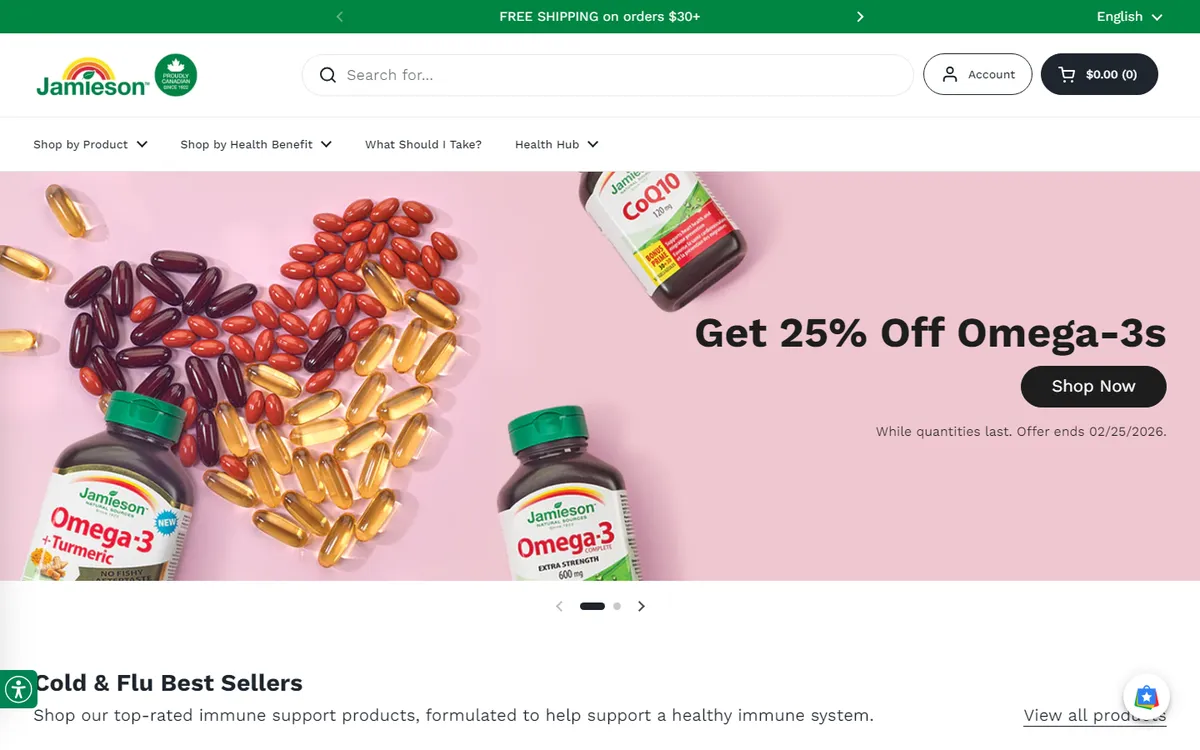1200x750 pixels.
Task: Advance to next announcement bar message
Action: 860,17
